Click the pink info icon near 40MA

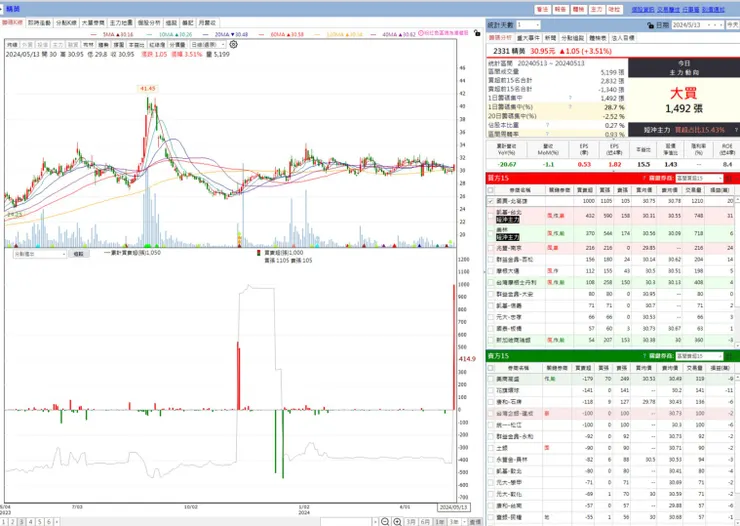coord(421,33)
